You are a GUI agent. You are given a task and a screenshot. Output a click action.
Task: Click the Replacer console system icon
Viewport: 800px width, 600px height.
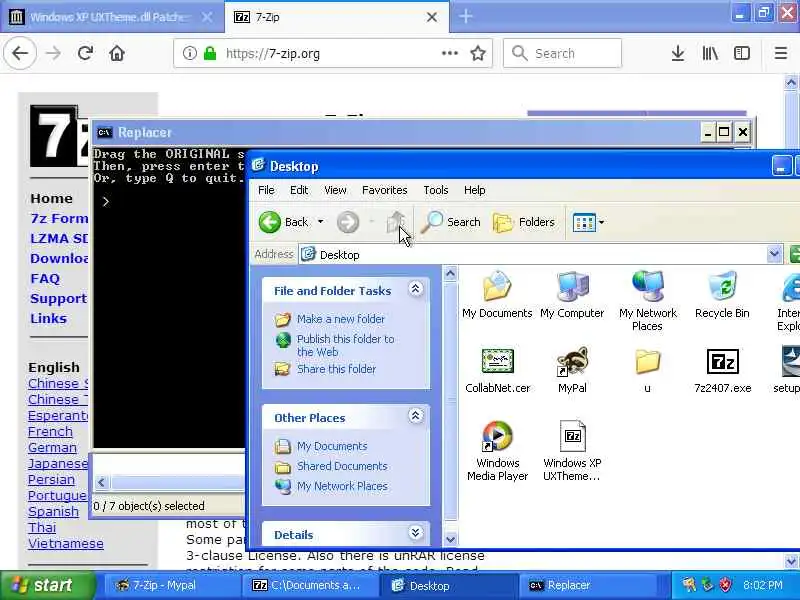click(x=105, y=133)
